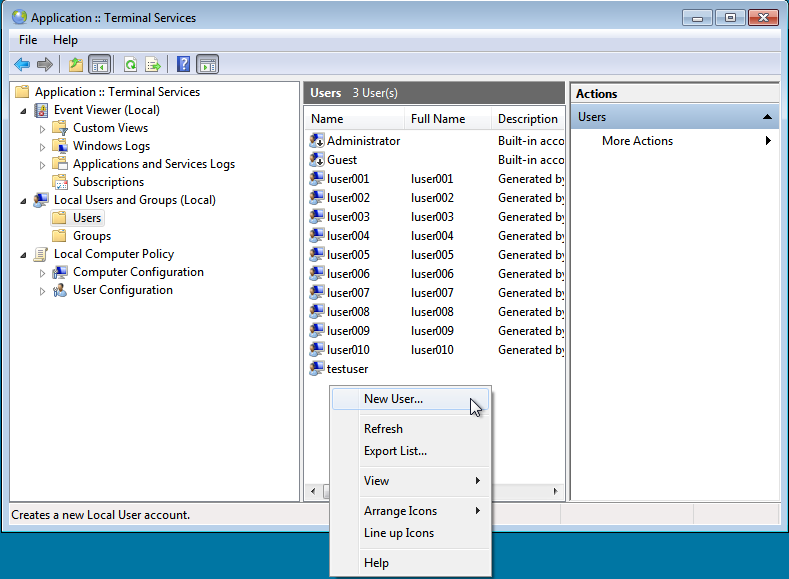Image resolution: width=789 pixels, height=579 pixels.
Task: Click the Up One Level toolbar icon
Action: tap(76, 65)
